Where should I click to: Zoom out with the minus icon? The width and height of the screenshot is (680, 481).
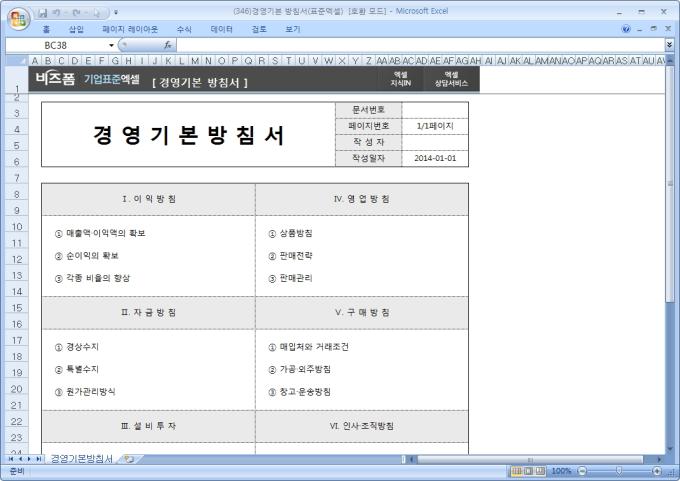click(581, 470)
